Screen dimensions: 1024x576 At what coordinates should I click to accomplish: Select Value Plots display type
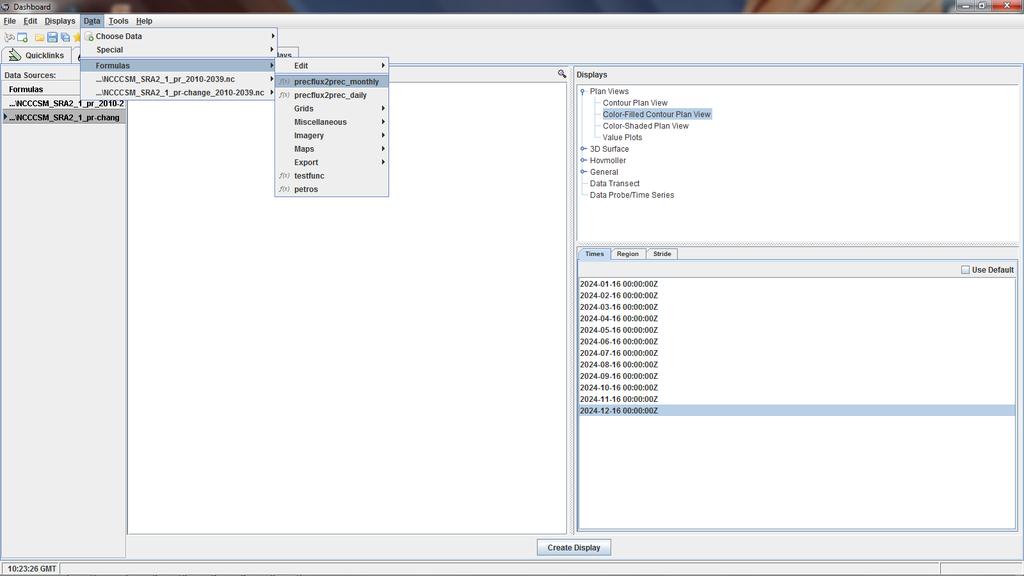[x=622, y=138]
